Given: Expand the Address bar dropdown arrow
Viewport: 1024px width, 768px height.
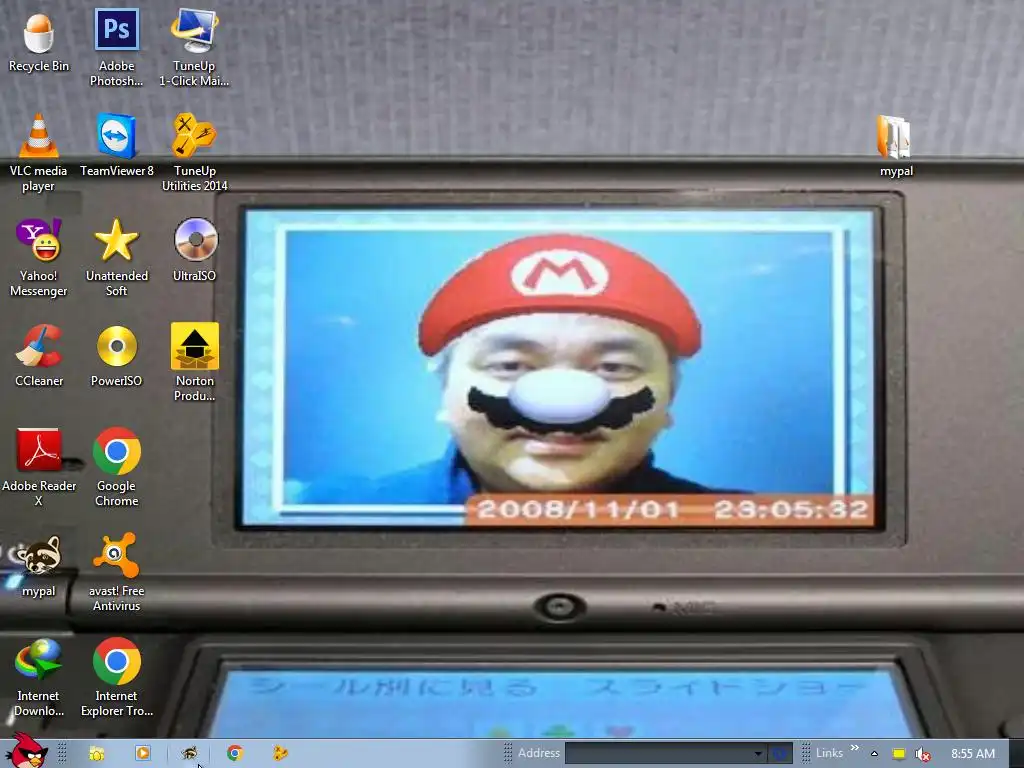Looking at the screenshot, I should (x=758, y=753).
